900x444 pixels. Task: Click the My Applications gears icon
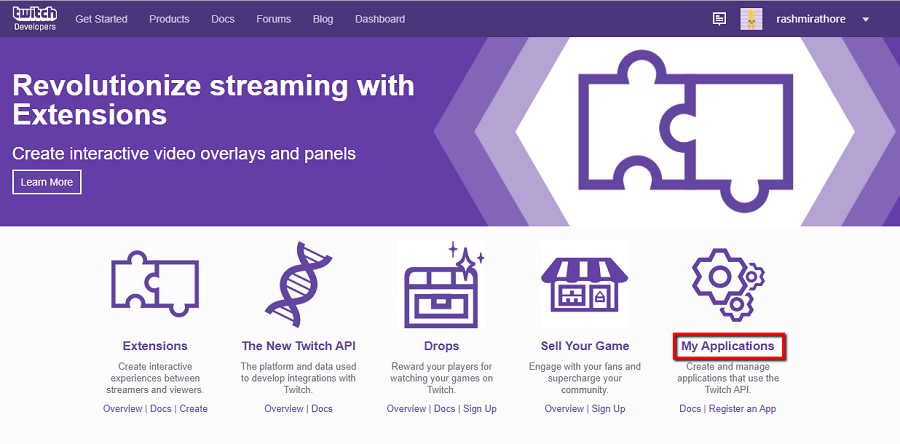point(728,285)
